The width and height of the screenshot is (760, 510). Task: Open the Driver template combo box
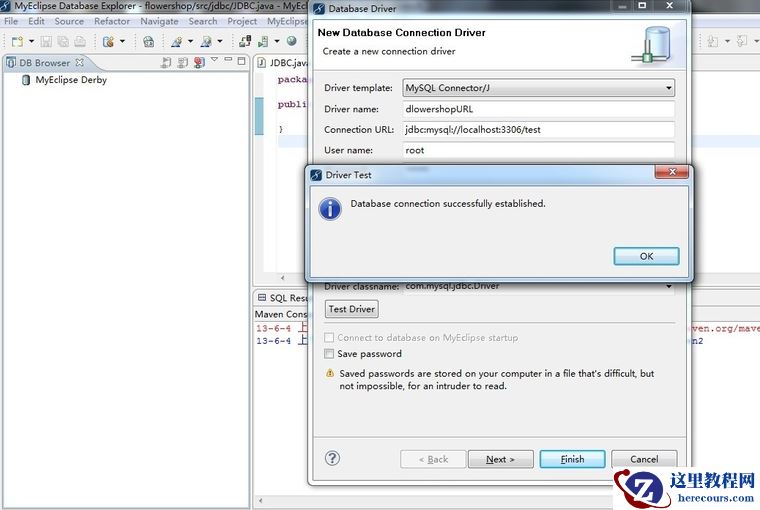538,88
